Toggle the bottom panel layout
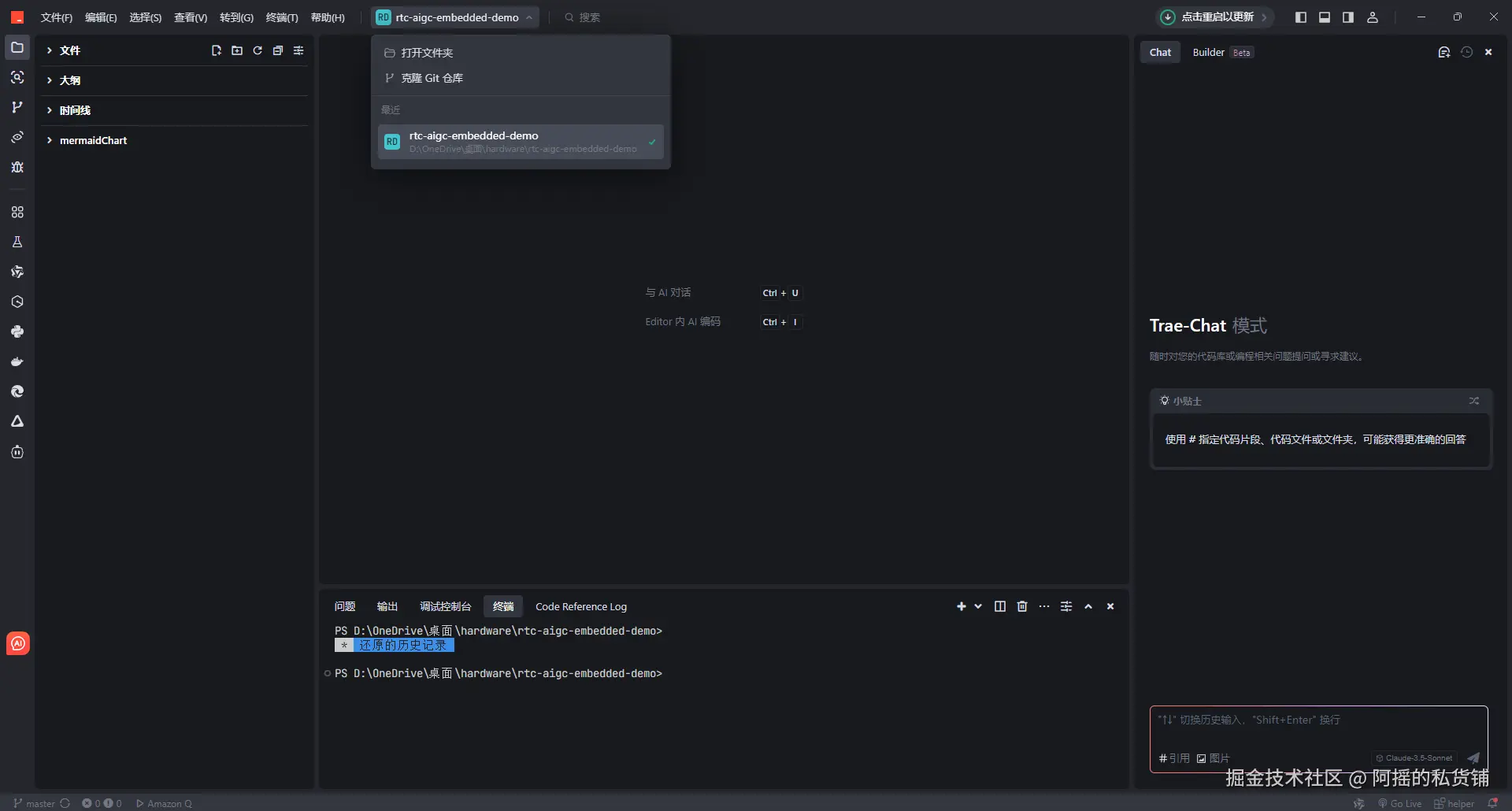 tap(1325, 17)
